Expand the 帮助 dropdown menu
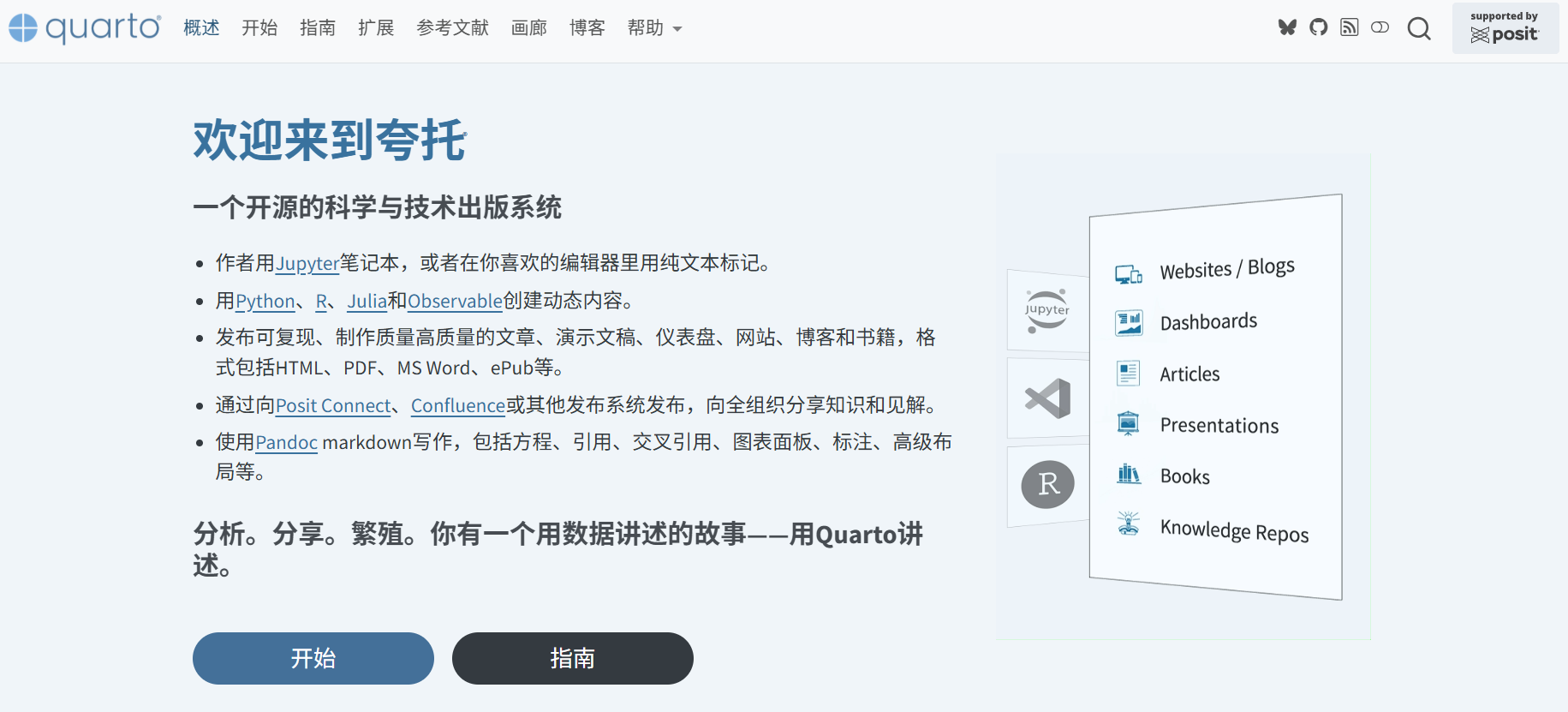 point(654,28)
